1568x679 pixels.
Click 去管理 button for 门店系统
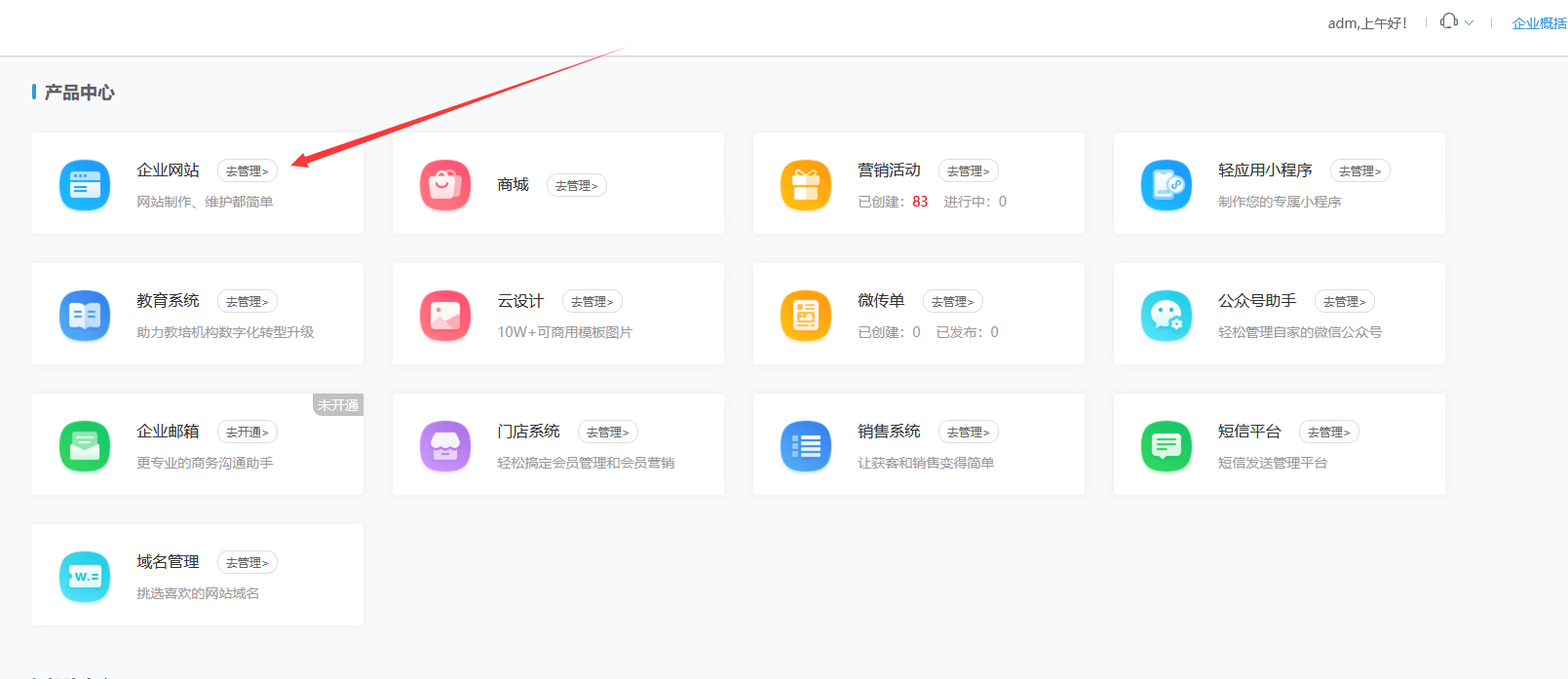tap(608, 432)
